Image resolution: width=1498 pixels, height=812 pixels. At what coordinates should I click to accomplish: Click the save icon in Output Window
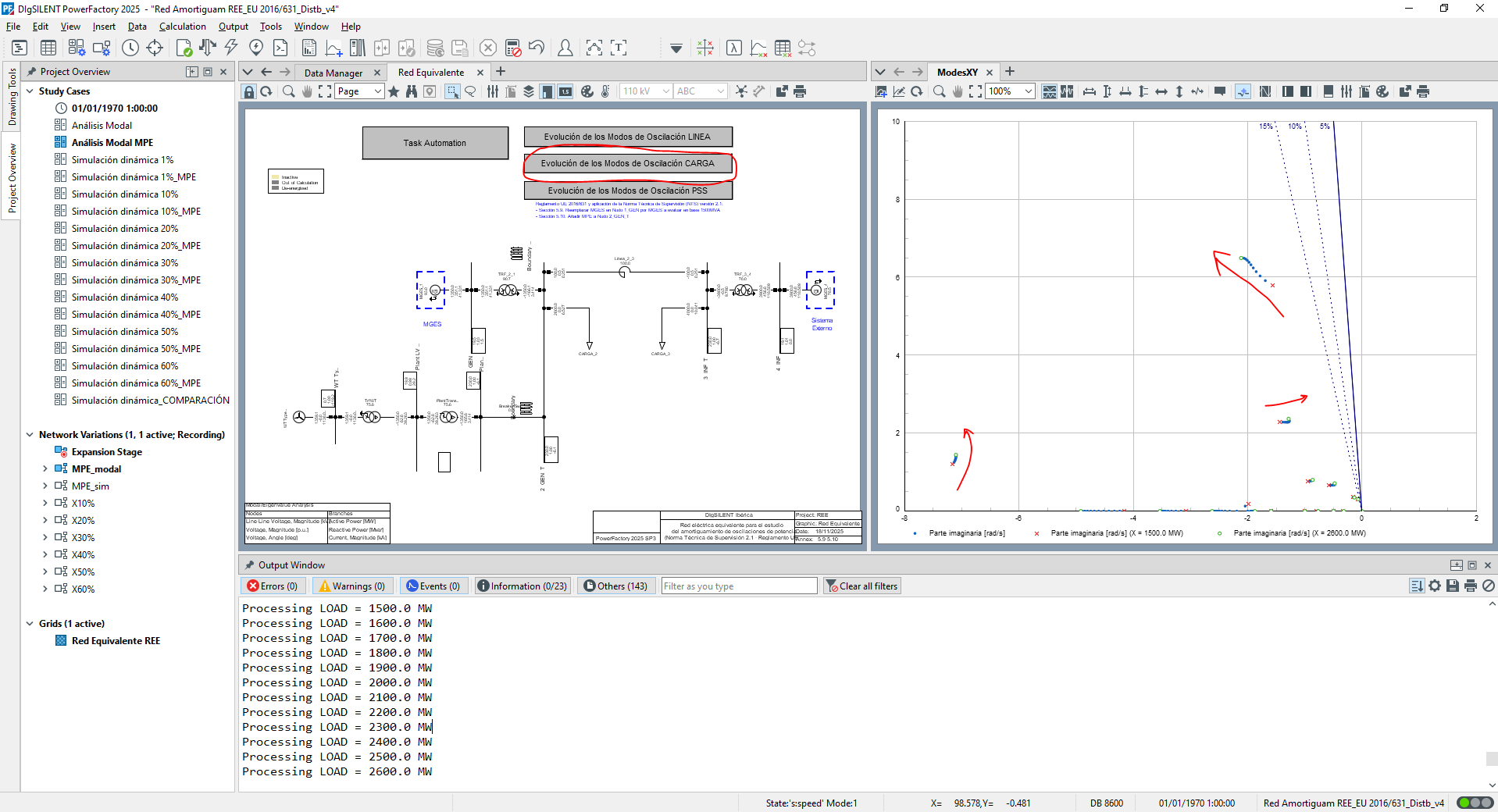coord(1453,586)
